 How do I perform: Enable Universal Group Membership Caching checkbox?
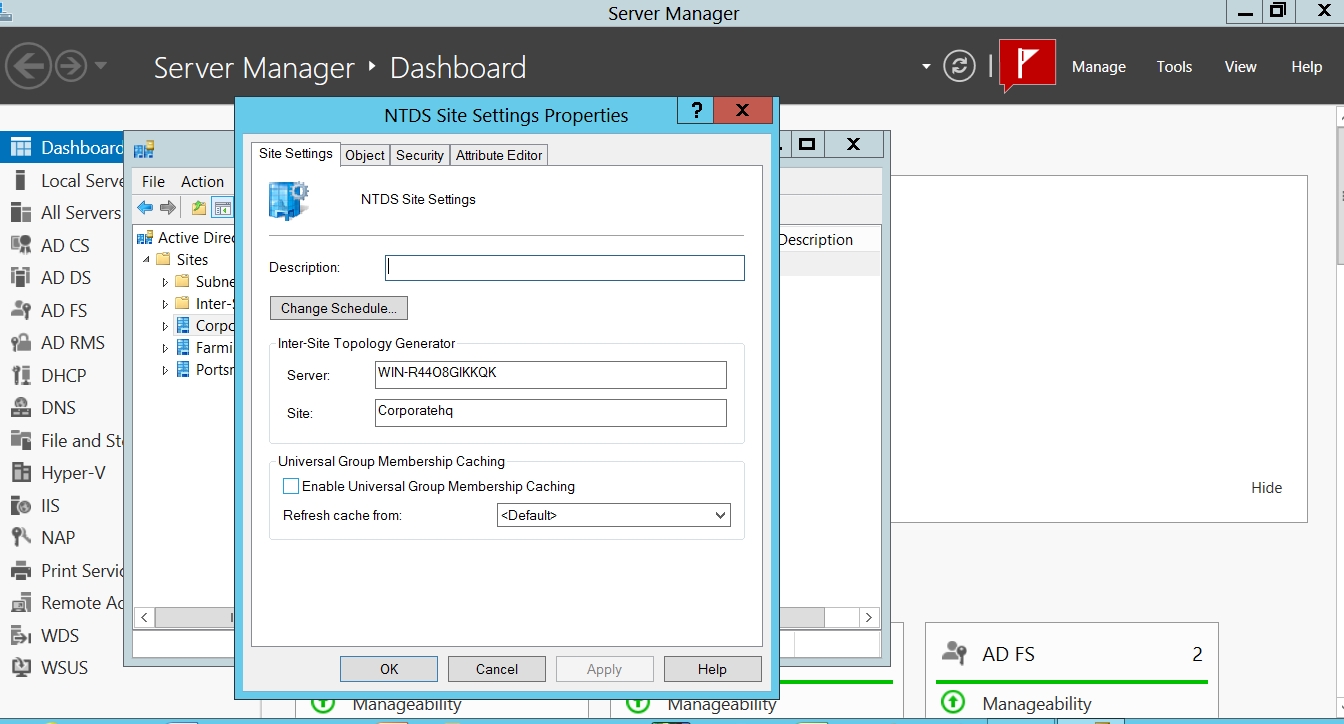pyautogui.click(x=291, y=487)
